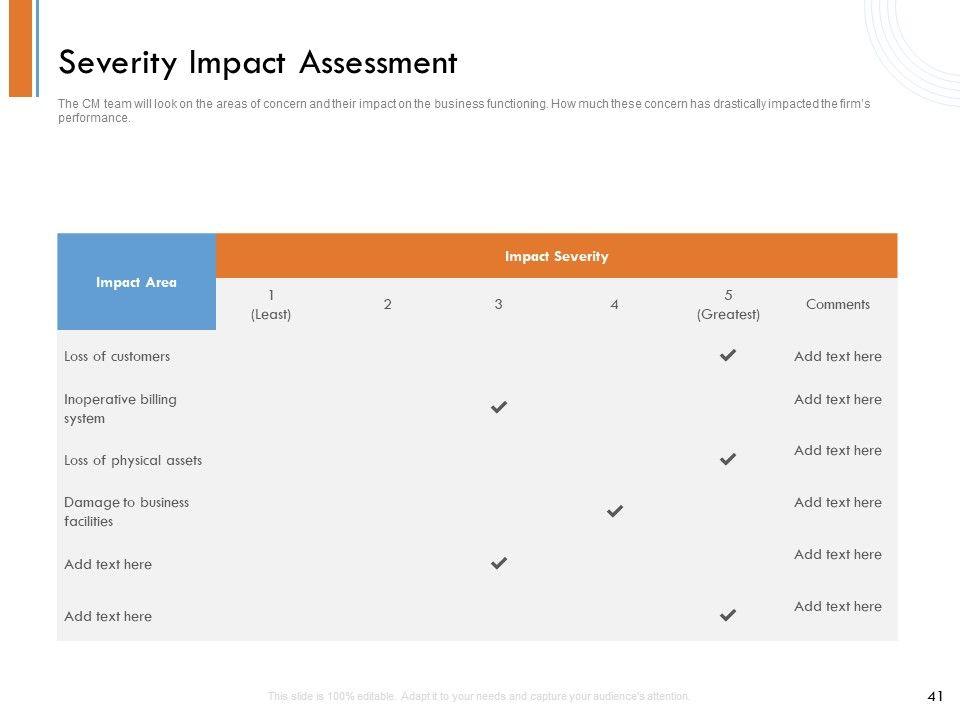This screenshot has height=720, width=960.
Task: Click the checkmark for Loss of customers
Action: click(x=728, y=355)
